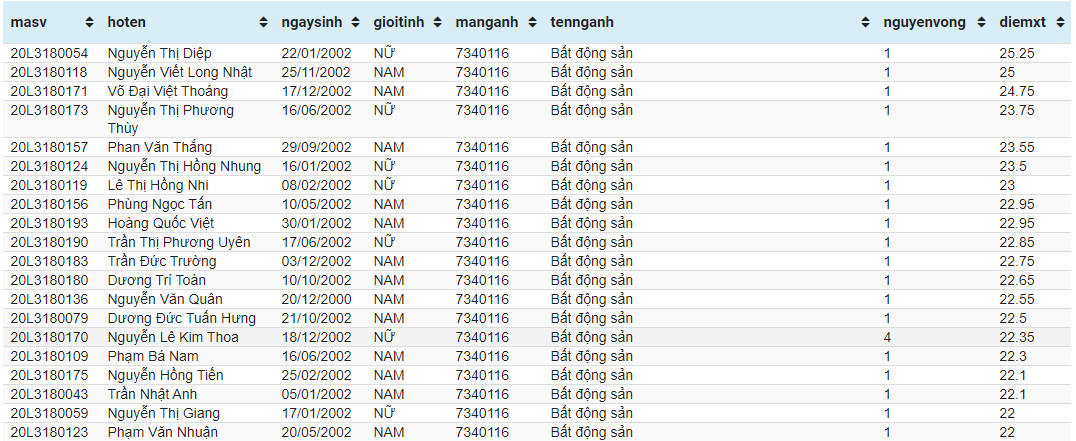Click birth date 25/11/2002
Viewport: 1076px width, 441px height.
tap(316, 73)
